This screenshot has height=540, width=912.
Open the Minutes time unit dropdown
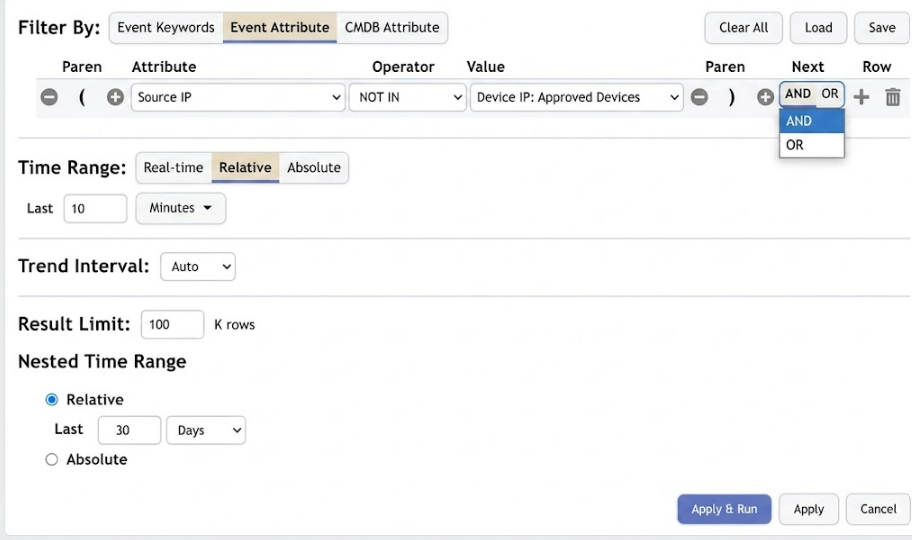click(x=180, y=208)
